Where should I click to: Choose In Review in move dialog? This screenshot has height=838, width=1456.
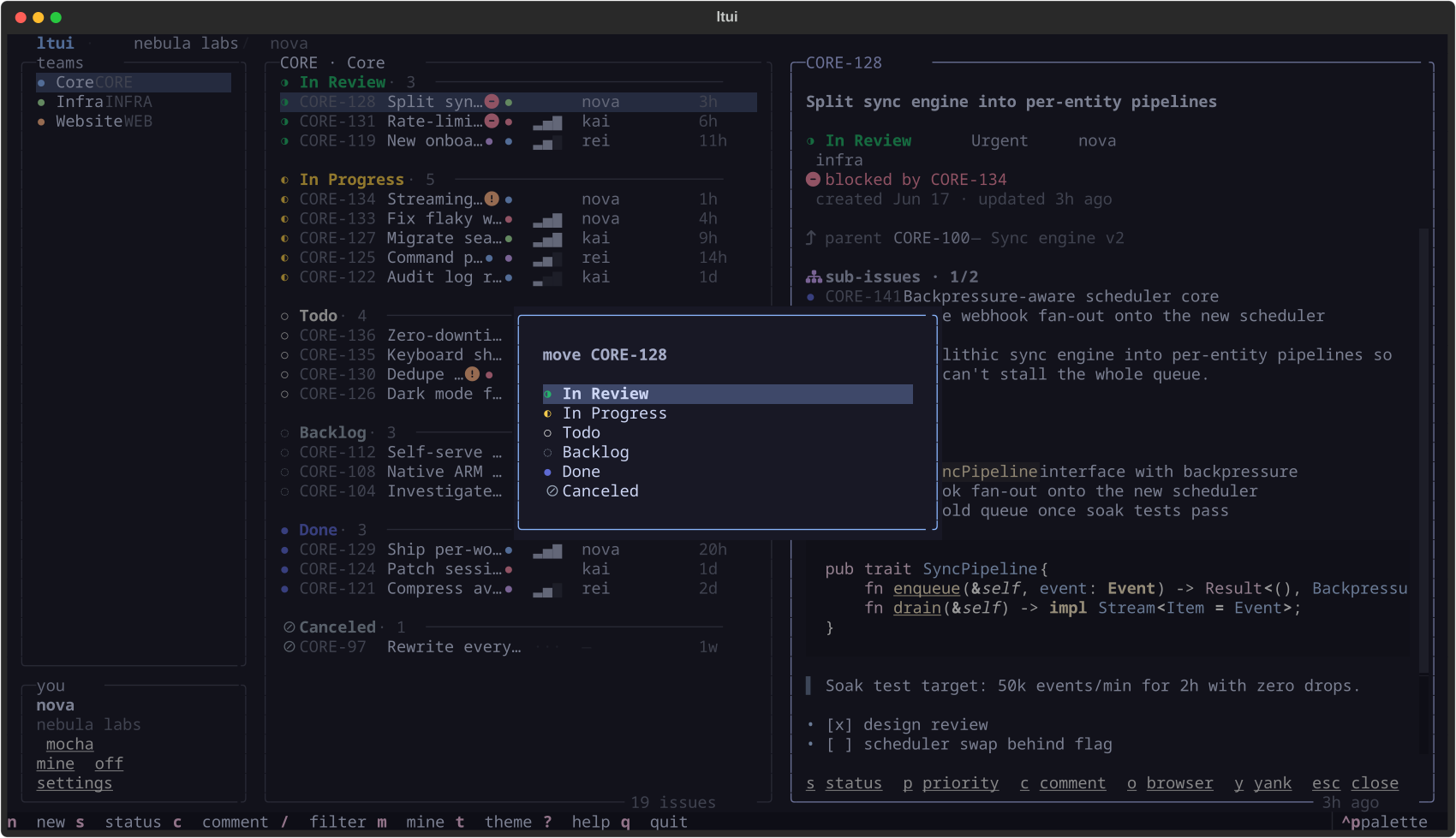[727, 394]
